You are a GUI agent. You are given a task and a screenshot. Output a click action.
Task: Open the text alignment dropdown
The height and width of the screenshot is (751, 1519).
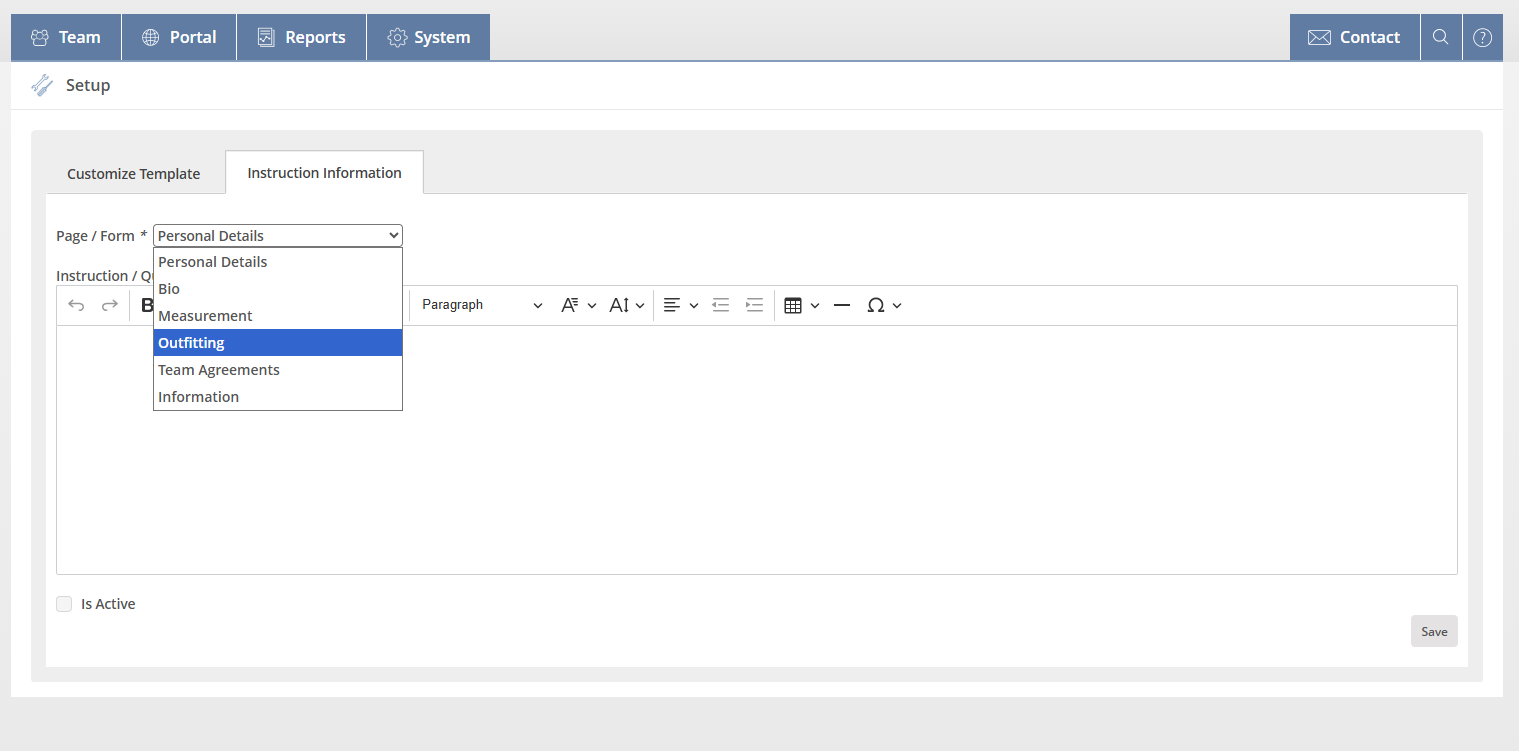[680, 305]
